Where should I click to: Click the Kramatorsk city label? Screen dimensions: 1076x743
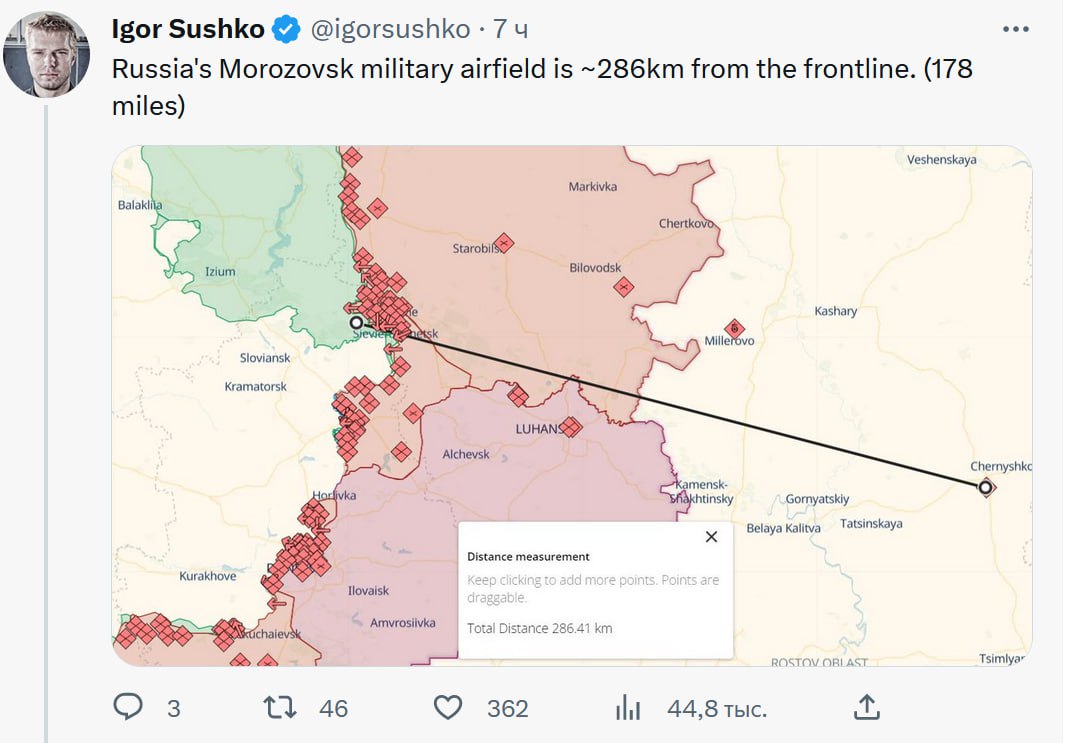coord(255,386)
